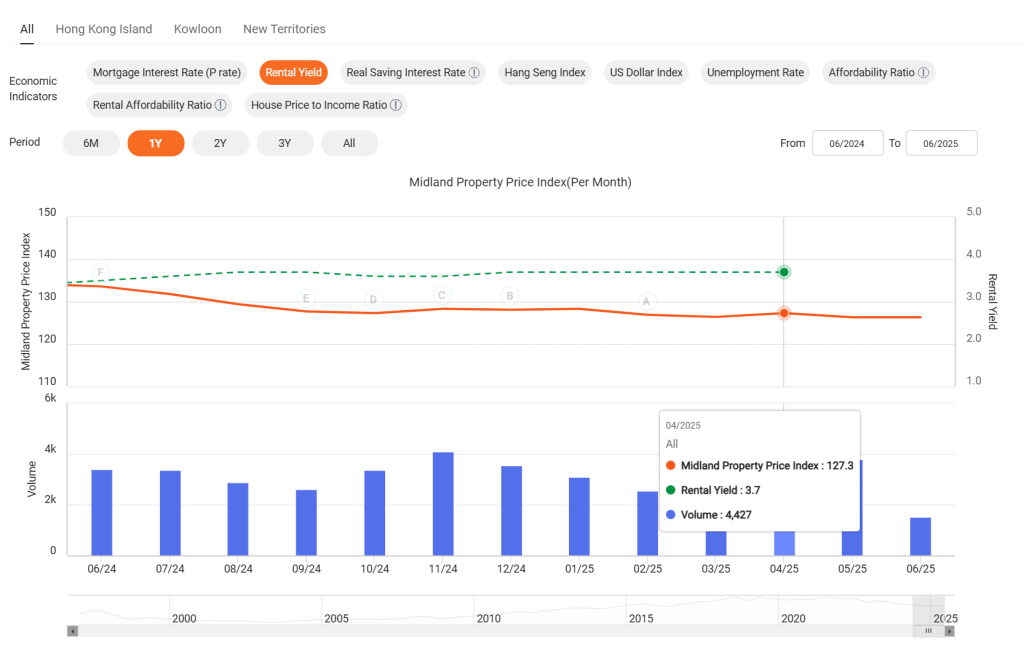Click the 10/24 volume bar
Screen dimensions: 1024x655
[x=374, y=513]
